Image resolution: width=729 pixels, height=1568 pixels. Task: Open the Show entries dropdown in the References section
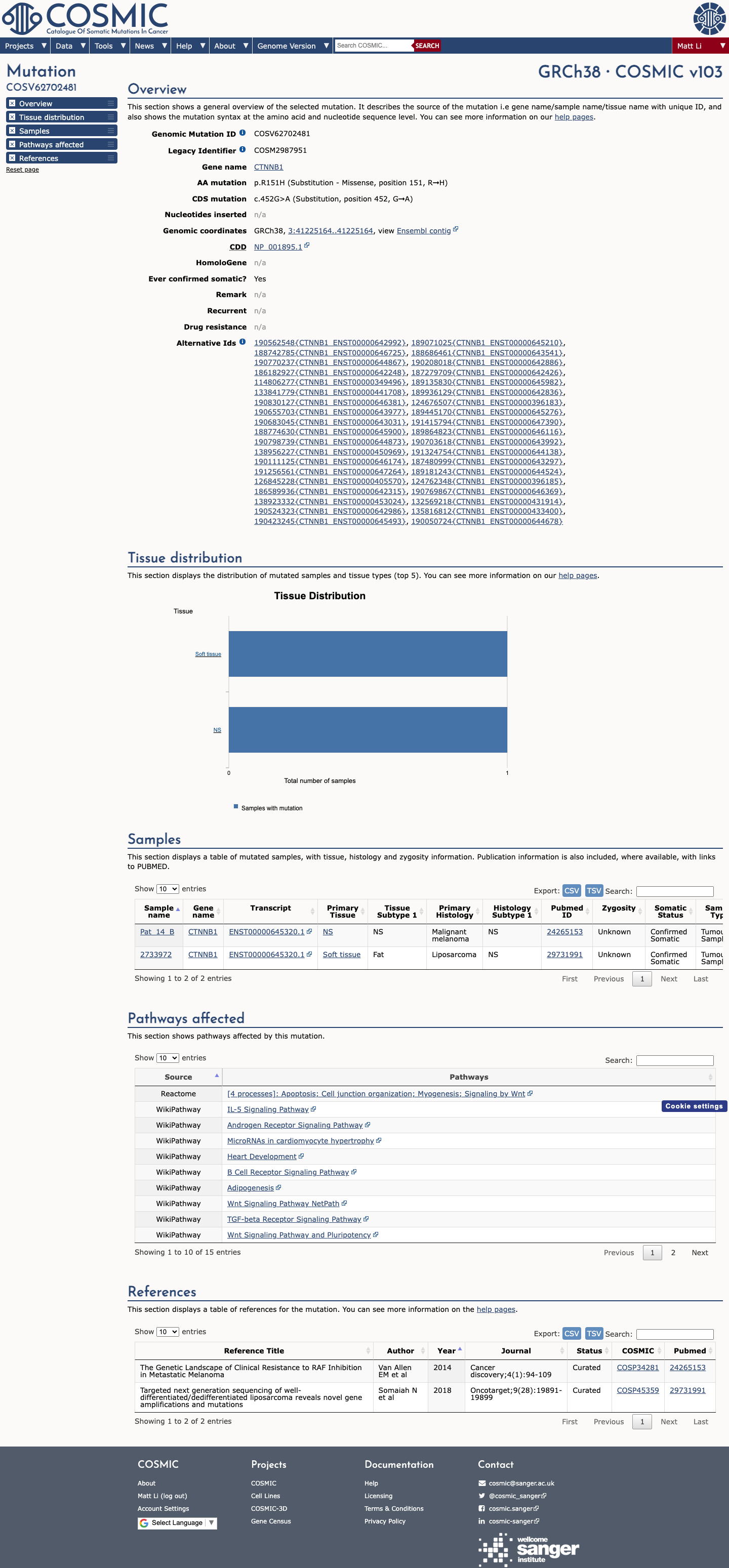coord(168,1331)
